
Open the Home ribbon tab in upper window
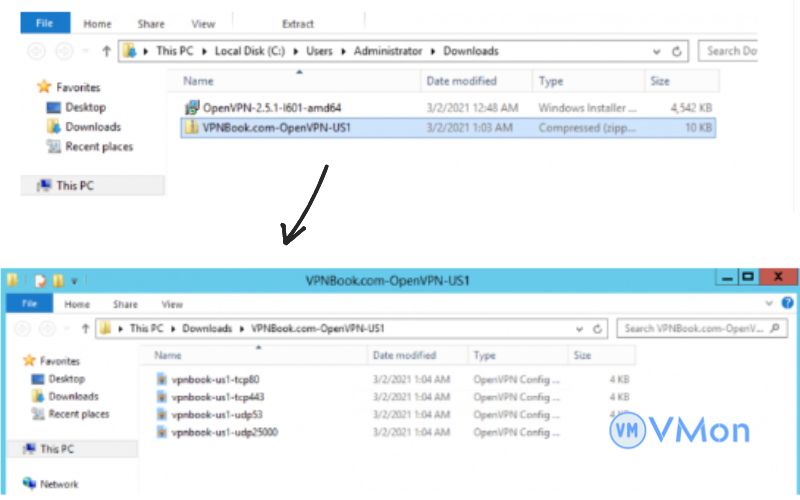tap(97, 24)
